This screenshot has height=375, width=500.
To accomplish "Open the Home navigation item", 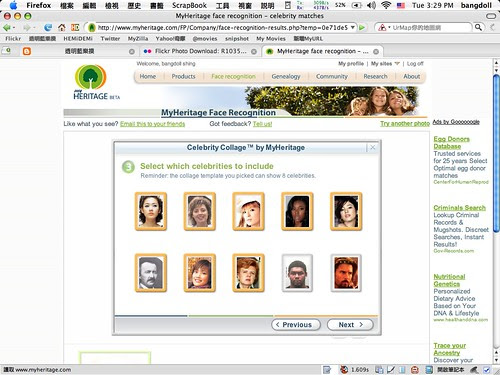I will pyautogui.click(x=148, y=76).
